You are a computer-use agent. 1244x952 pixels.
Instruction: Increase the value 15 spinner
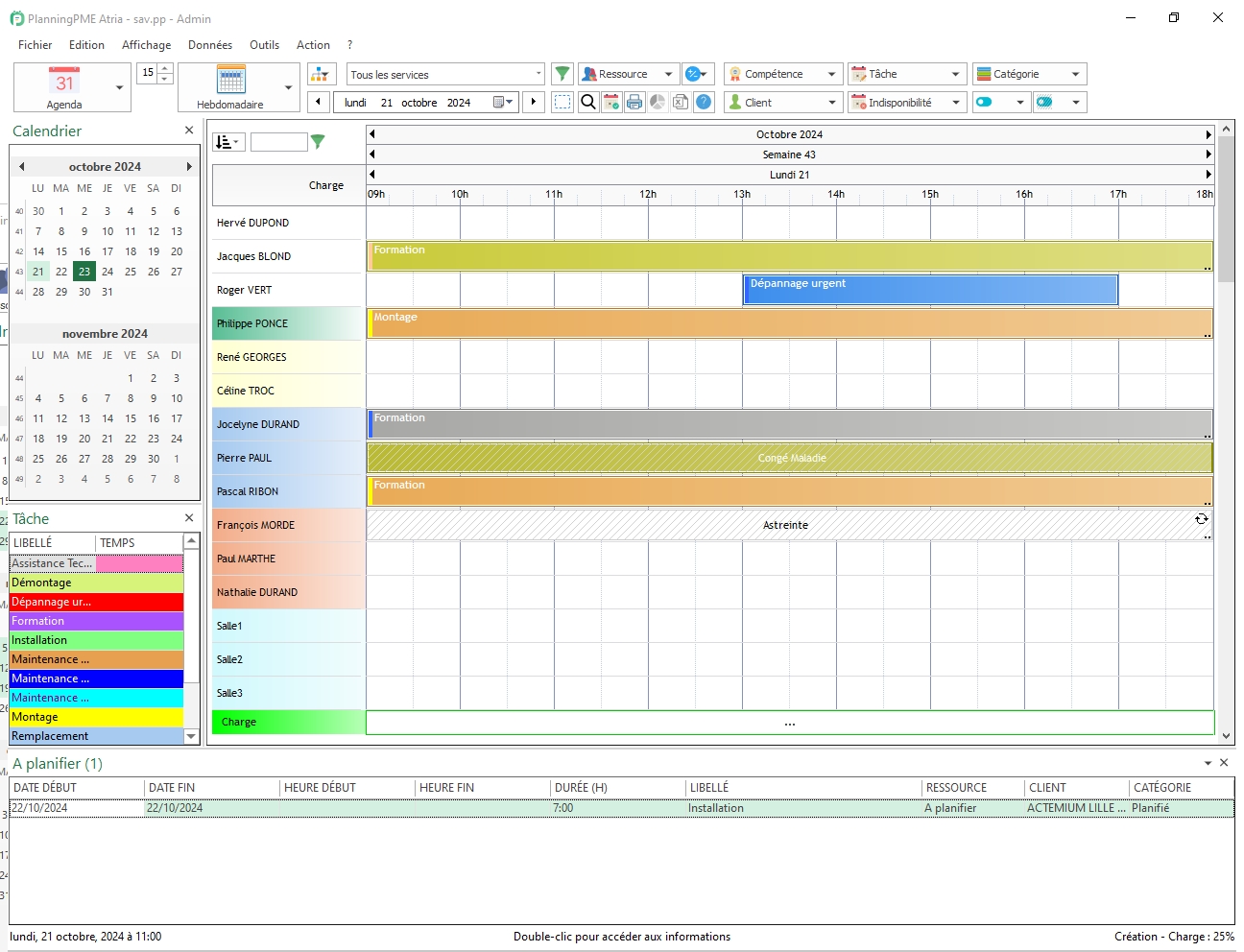(x=165, y=68)
